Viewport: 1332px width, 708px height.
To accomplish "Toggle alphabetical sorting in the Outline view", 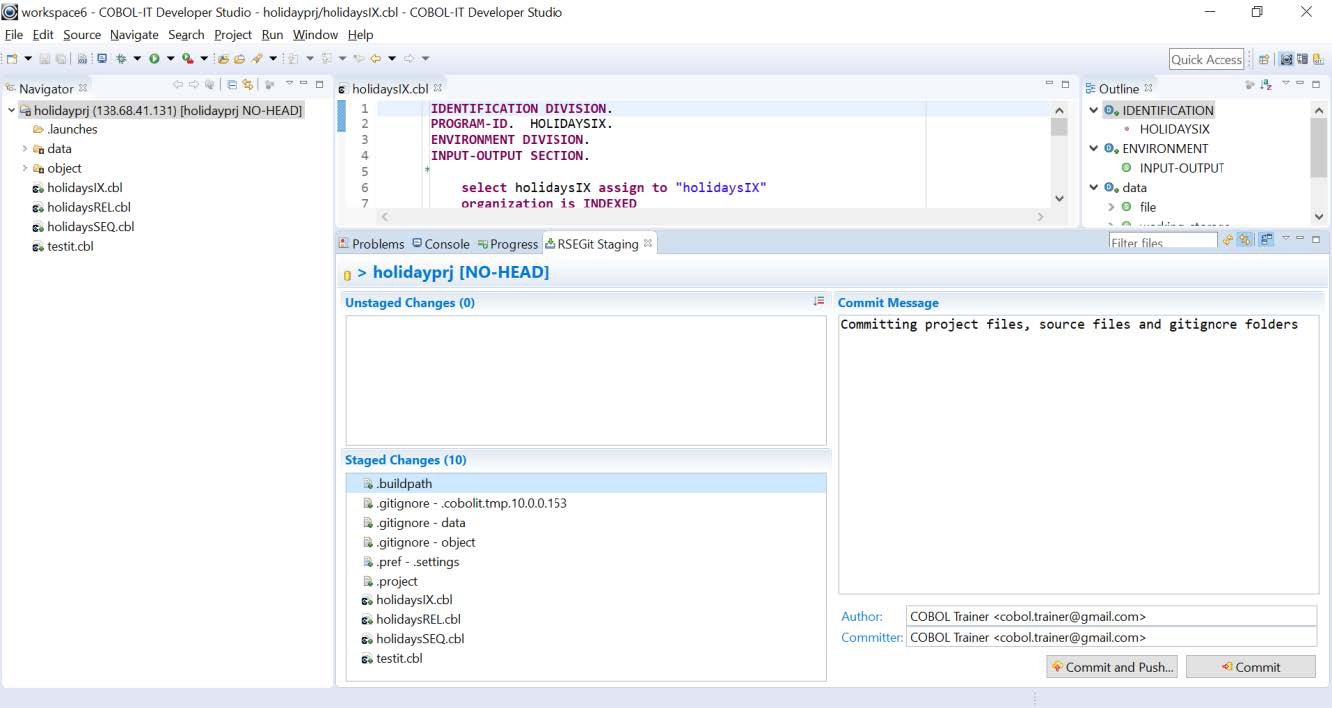I will [x=1266, y=86].
